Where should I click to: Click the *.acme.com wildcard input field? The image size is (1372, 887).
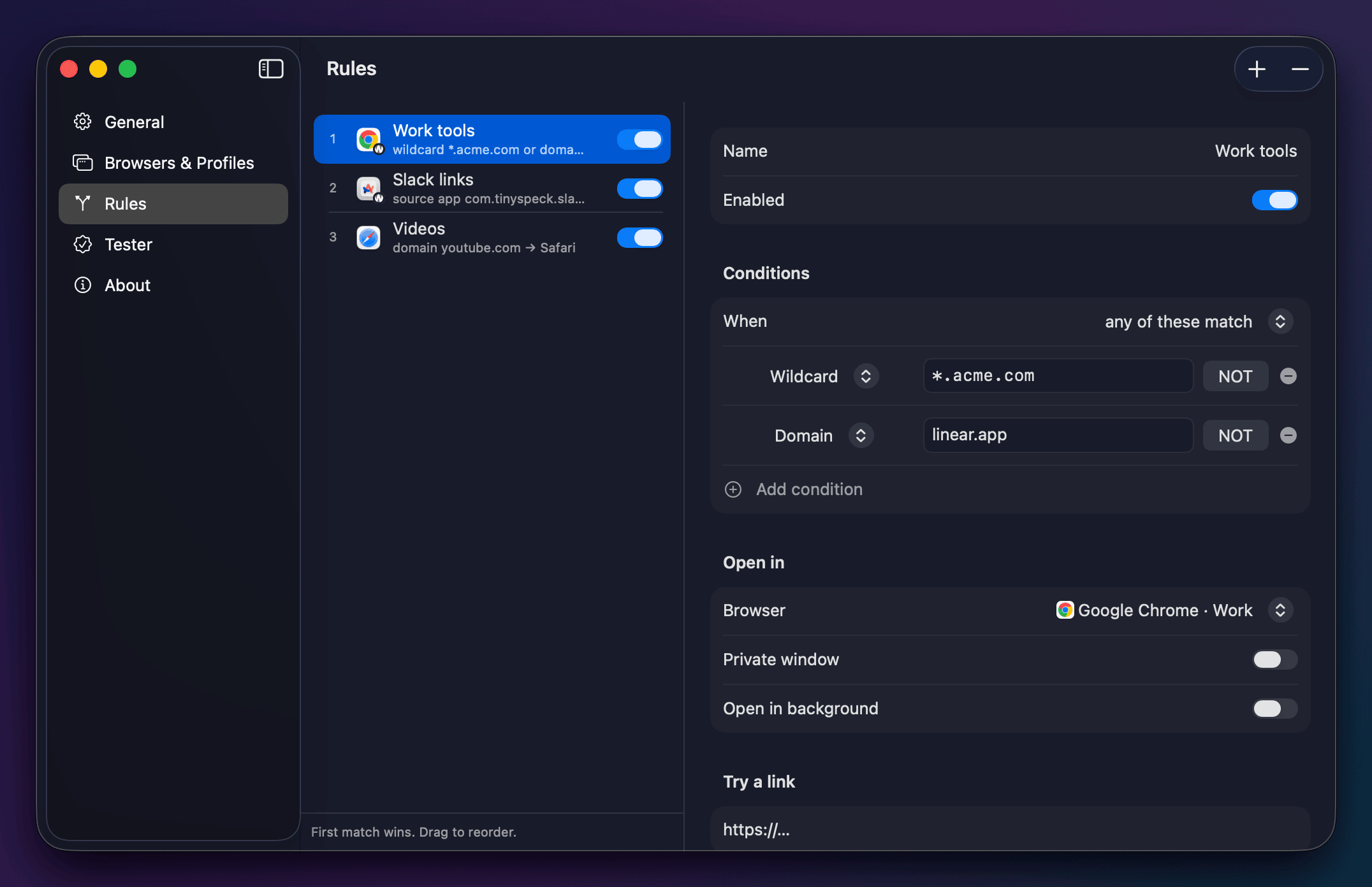[1058, 376]
